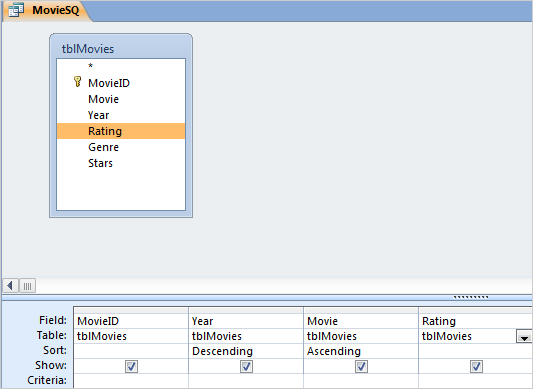Click the MovieID Field cell in grid
Screen dimensions: 533x389
[x=131, y=321]
